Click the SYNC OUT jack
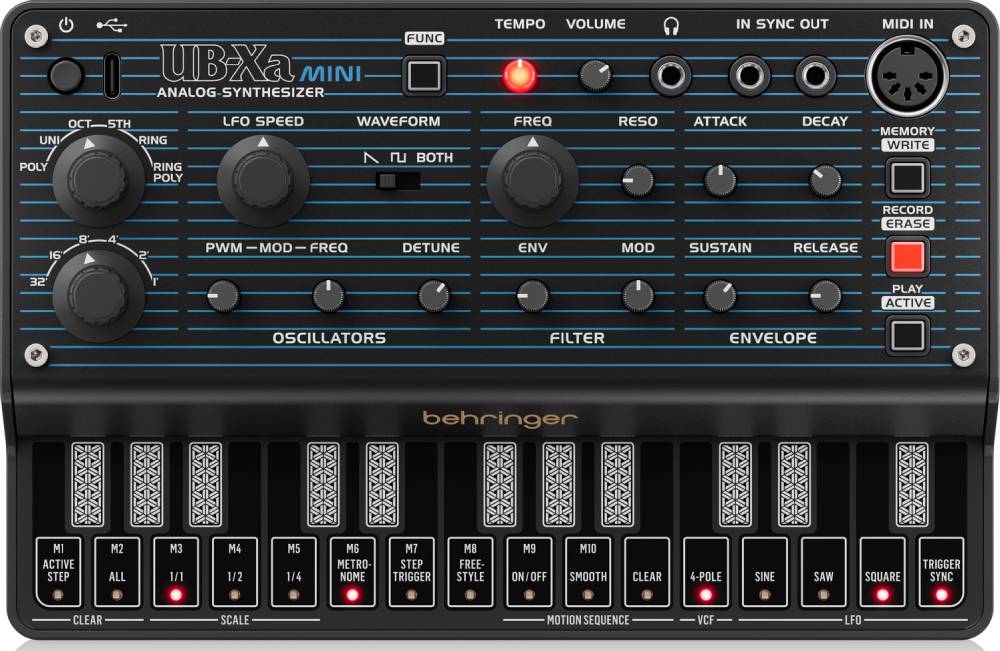The height and width of the screenshot is (651, 1000). 815,76
